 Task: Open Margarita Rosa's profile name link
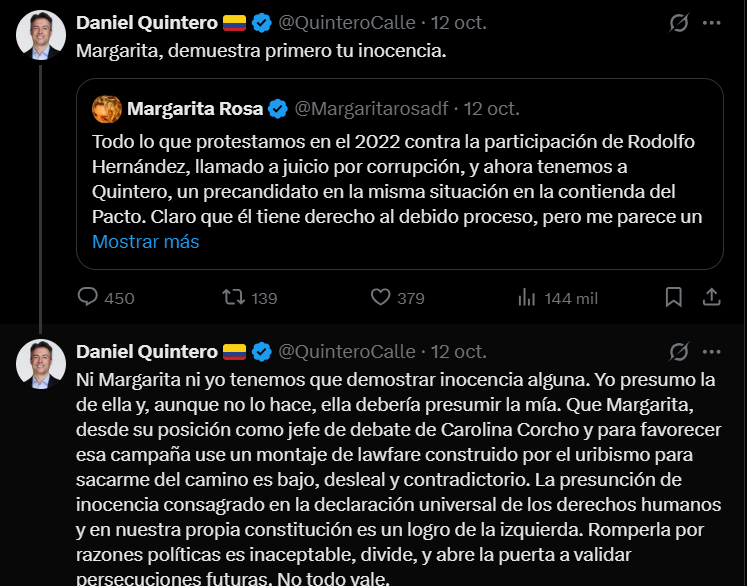194,108
